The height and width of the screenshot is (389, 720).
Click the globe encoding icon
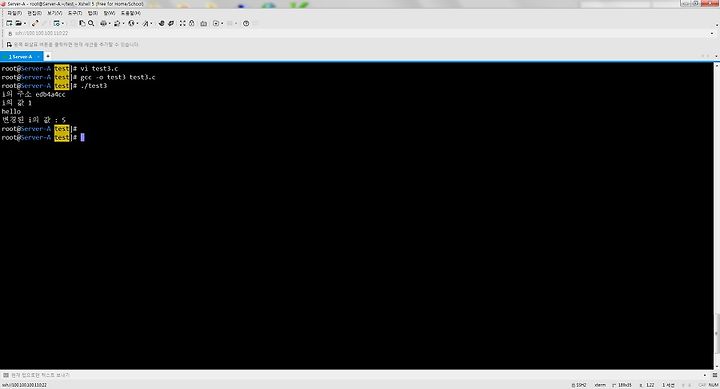[131, 23]
